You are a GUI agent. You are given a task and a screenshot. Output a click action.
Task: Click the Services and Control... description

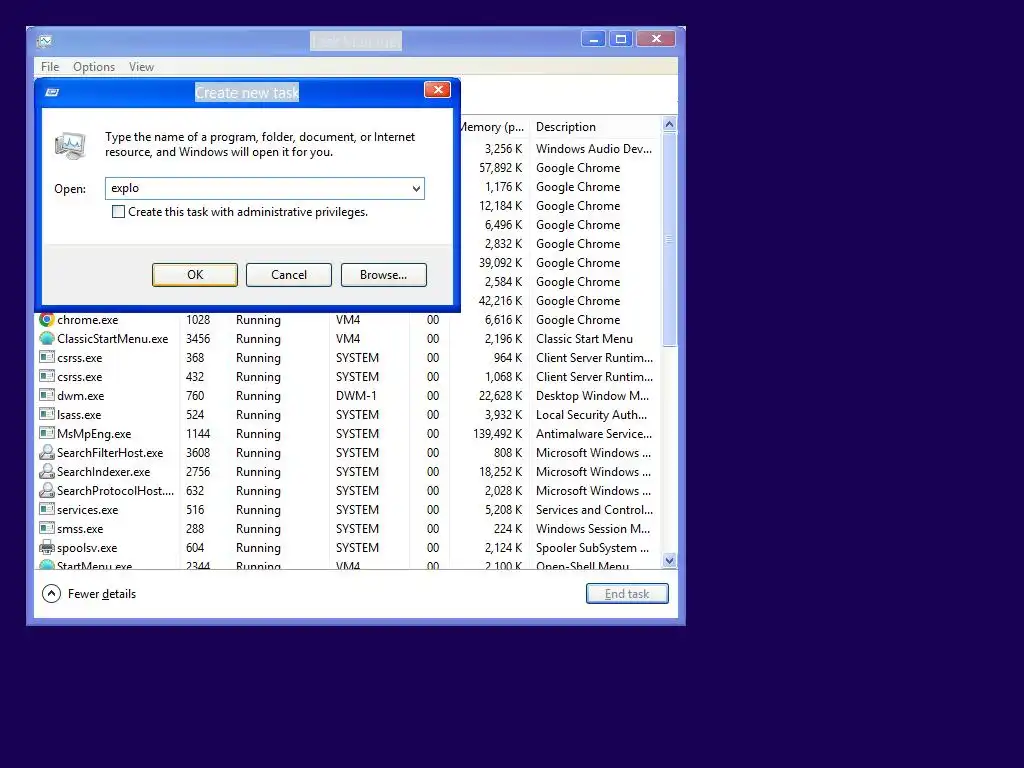coord(594,509)
